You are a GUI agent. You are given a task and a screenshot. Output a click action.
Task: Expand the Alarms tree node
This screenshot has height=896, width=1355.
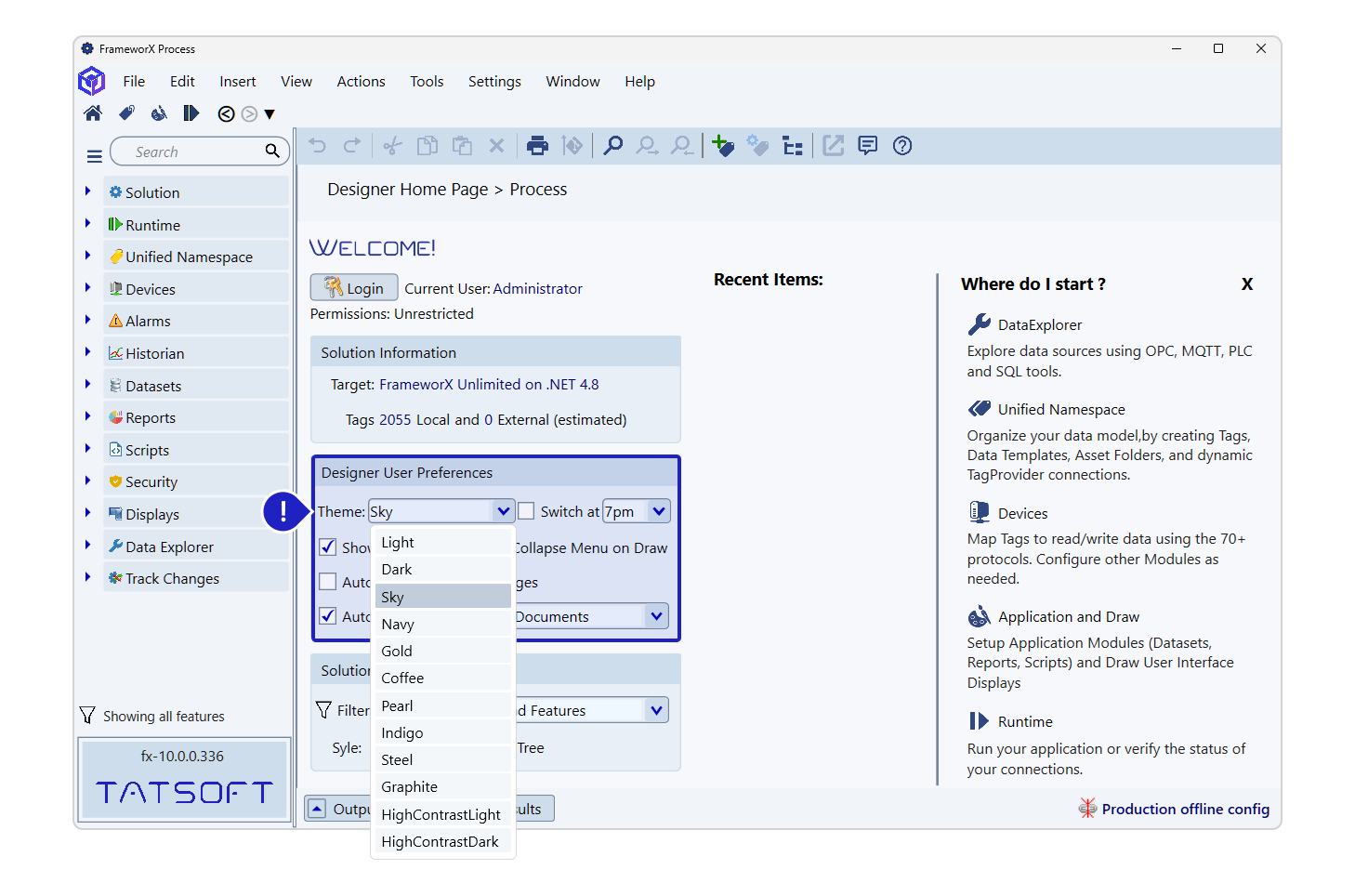point(87,320)
